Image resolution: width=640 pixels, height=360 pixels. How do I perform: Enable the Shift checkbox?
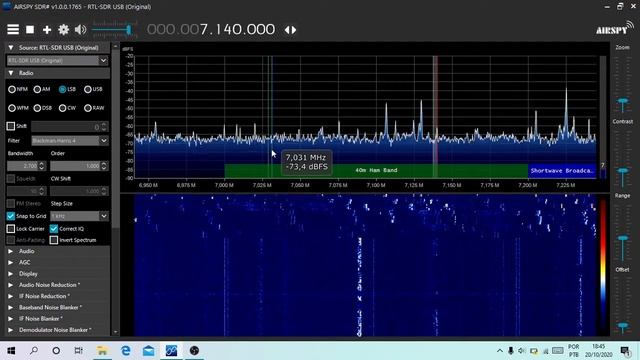click(x=11, y=126)
